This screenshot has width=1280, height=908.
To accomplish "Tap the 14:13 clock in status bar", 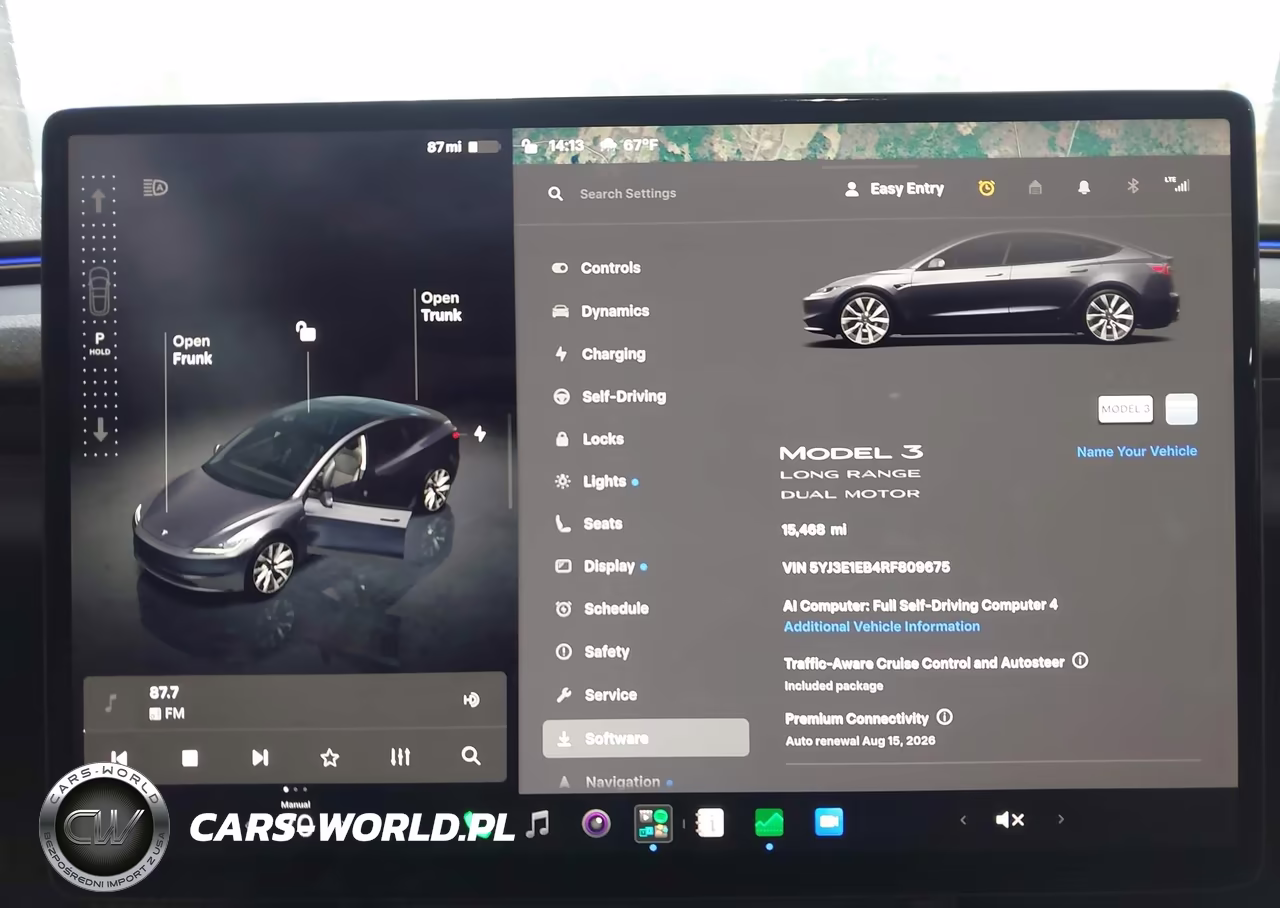I will point(566,146).
